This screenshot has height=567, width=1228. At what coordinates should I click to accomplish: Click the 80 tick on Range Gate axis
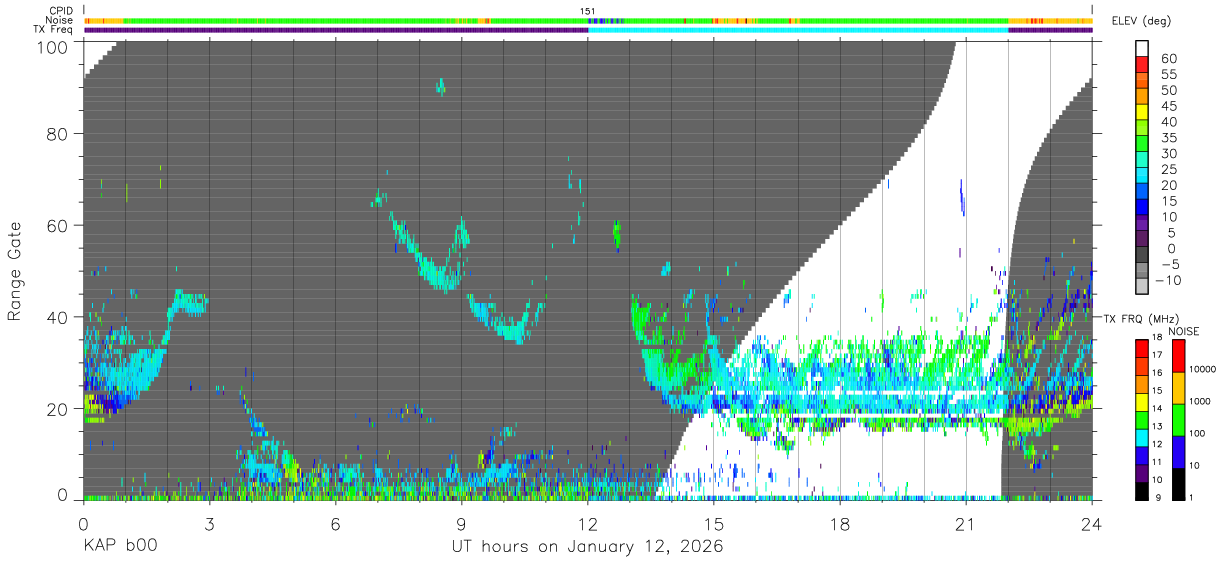coord(58,133)
